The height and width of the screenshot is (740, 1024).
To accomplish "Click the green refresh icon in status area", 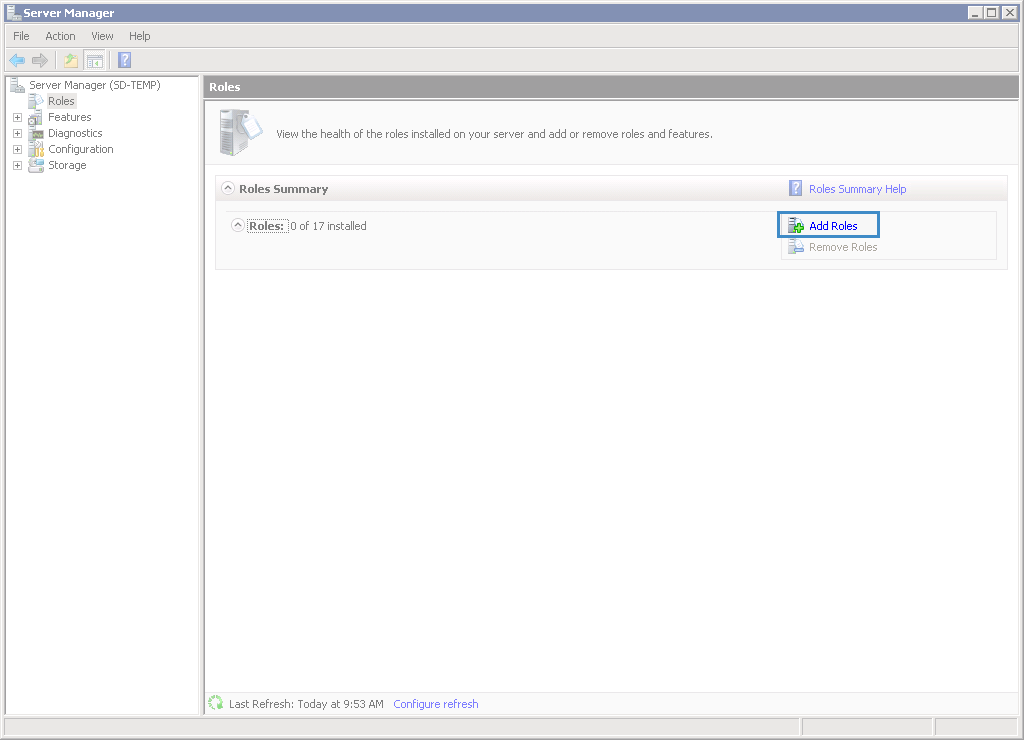I will [x=215, y=704].
